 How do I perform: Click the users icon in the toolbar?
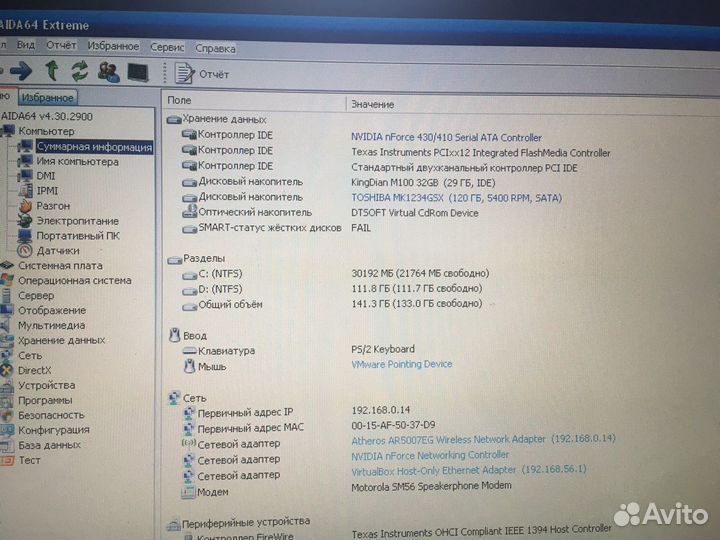(108, 72)
